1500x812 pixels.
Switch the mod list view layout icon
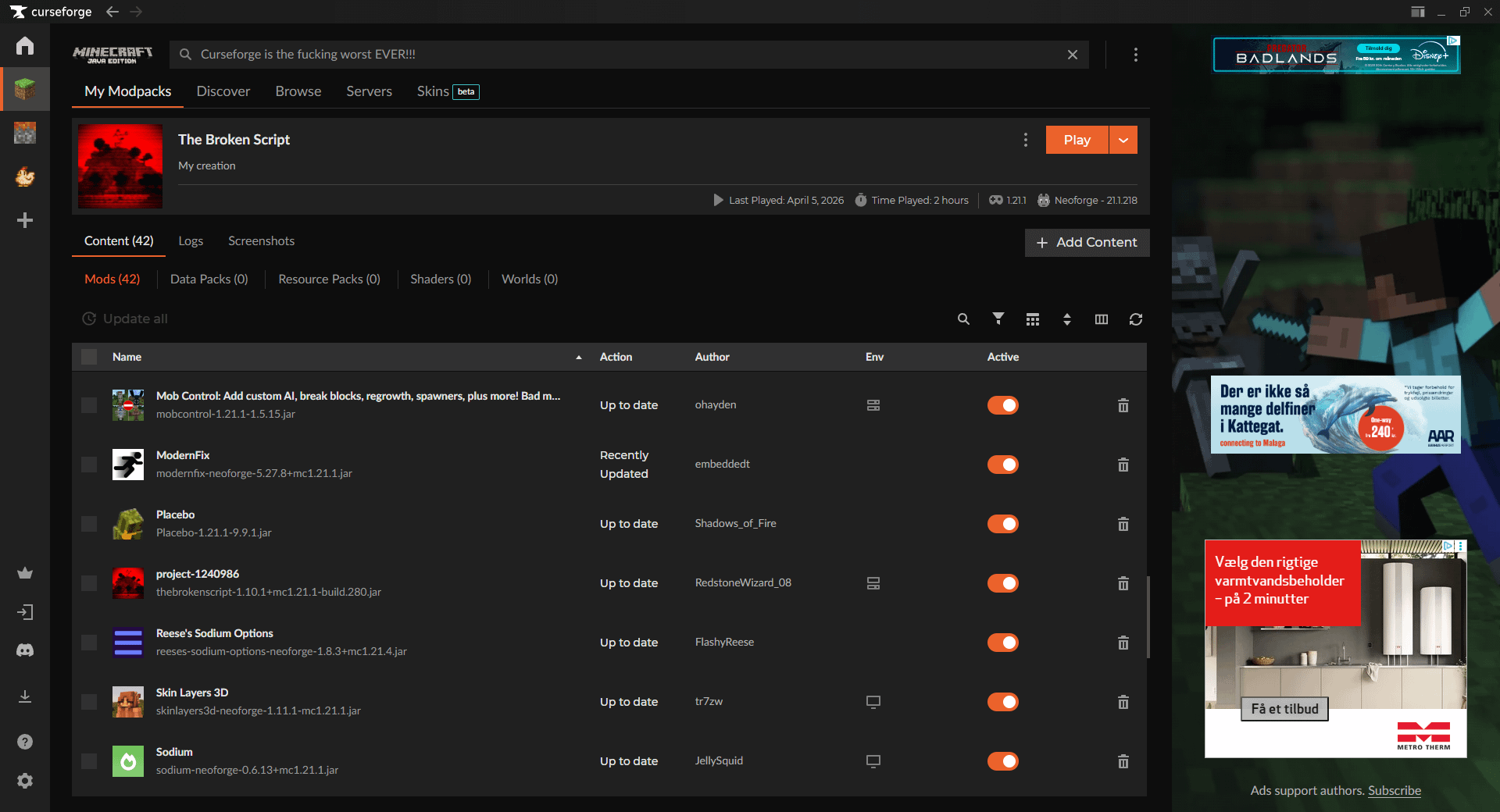1033,319
